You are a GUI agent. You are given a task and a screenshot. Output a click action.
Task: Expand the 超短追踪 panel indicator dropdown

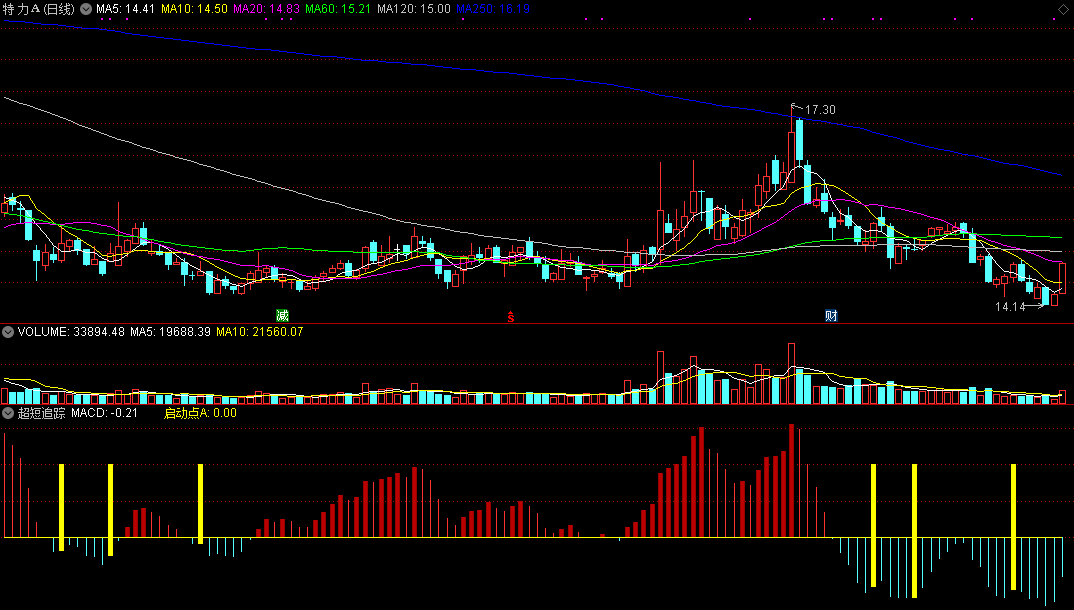(x=8, y=413)
